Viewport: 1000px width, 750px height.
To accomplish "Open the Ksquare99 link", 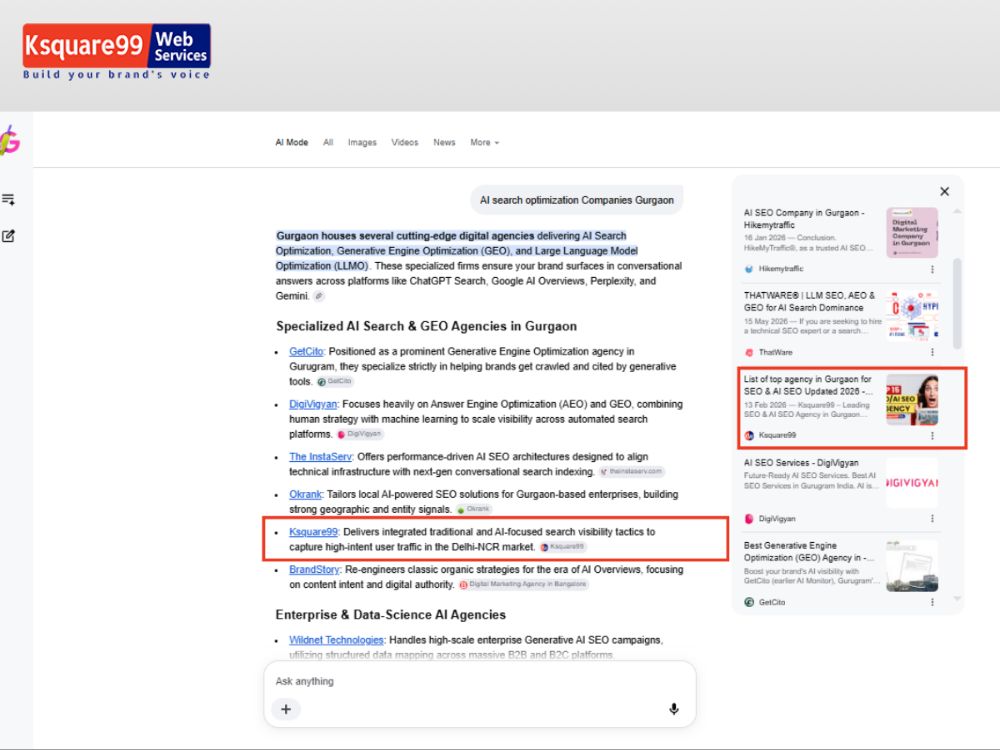I will [x=313, y=532].
